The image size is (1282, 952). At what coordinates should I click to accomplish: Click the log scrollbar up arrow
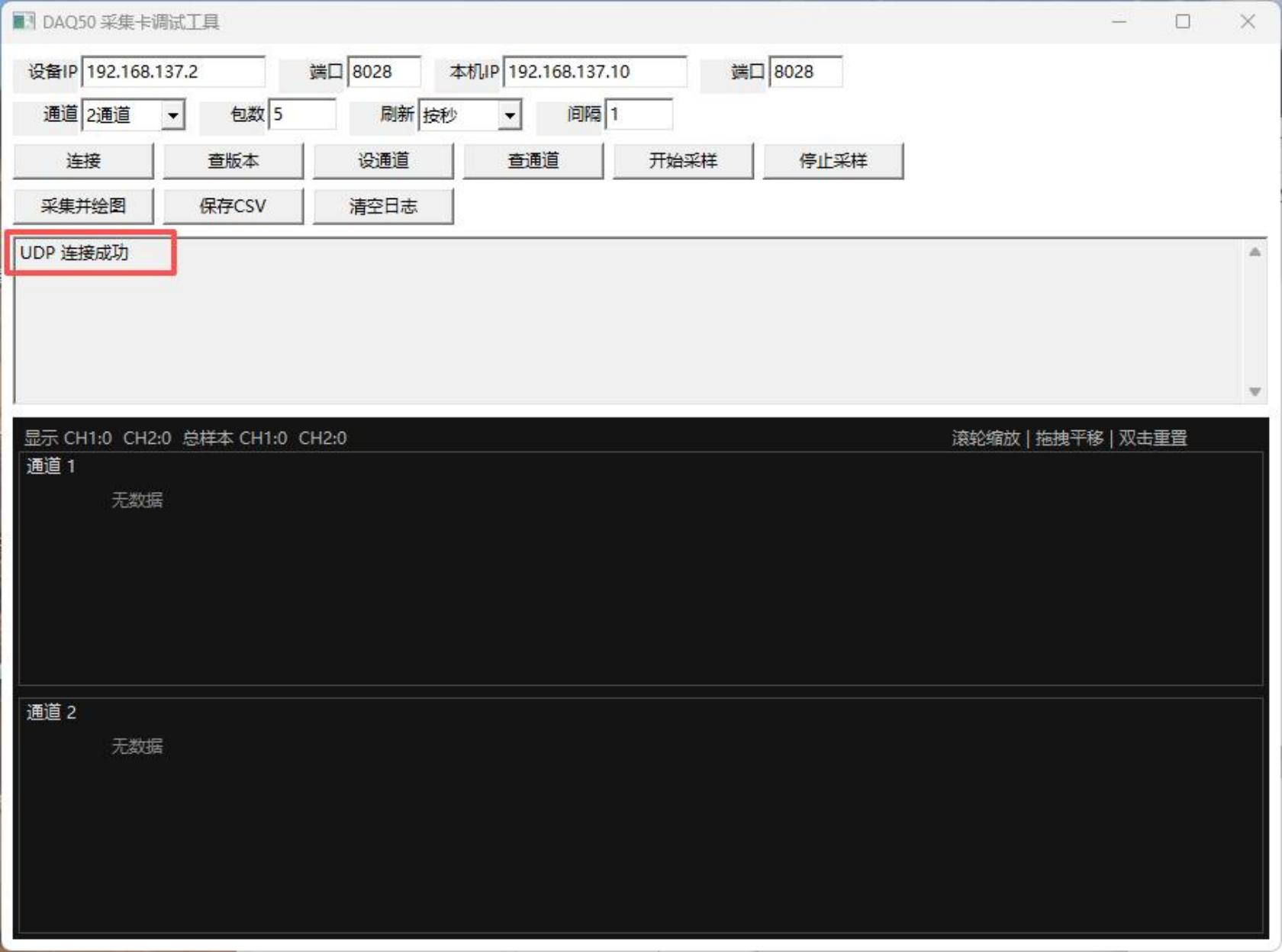coord(1255,252)
